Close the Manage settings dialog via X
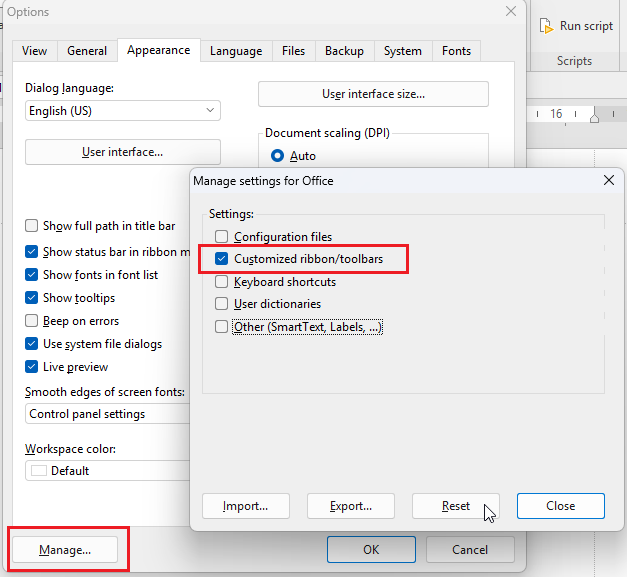The width and height of the screenshot is (627, 577). (x=609, y=181)
